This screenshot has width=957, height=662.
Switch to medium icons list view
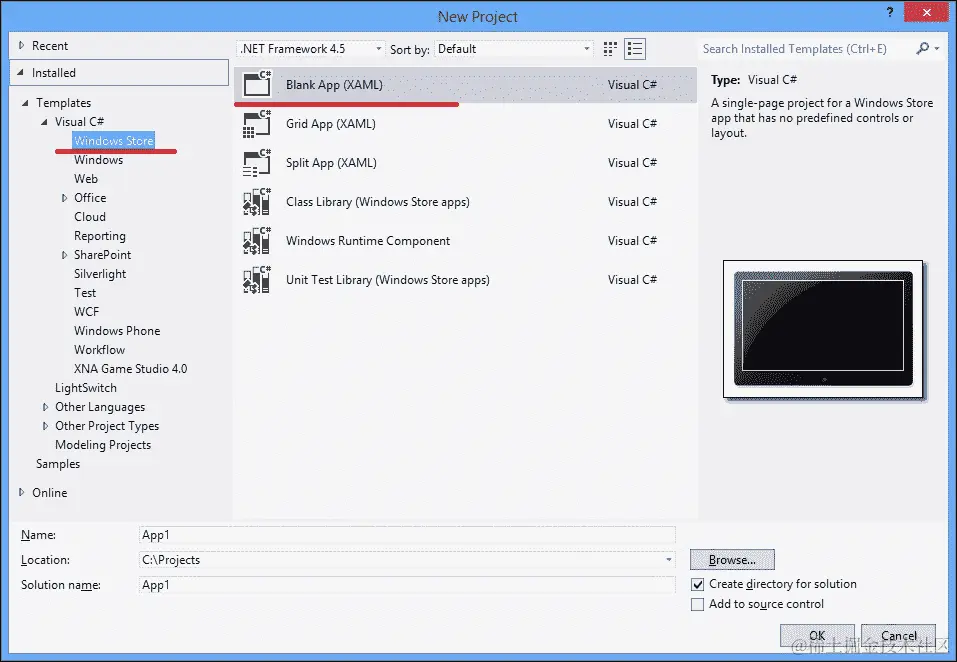coord(635,49)
